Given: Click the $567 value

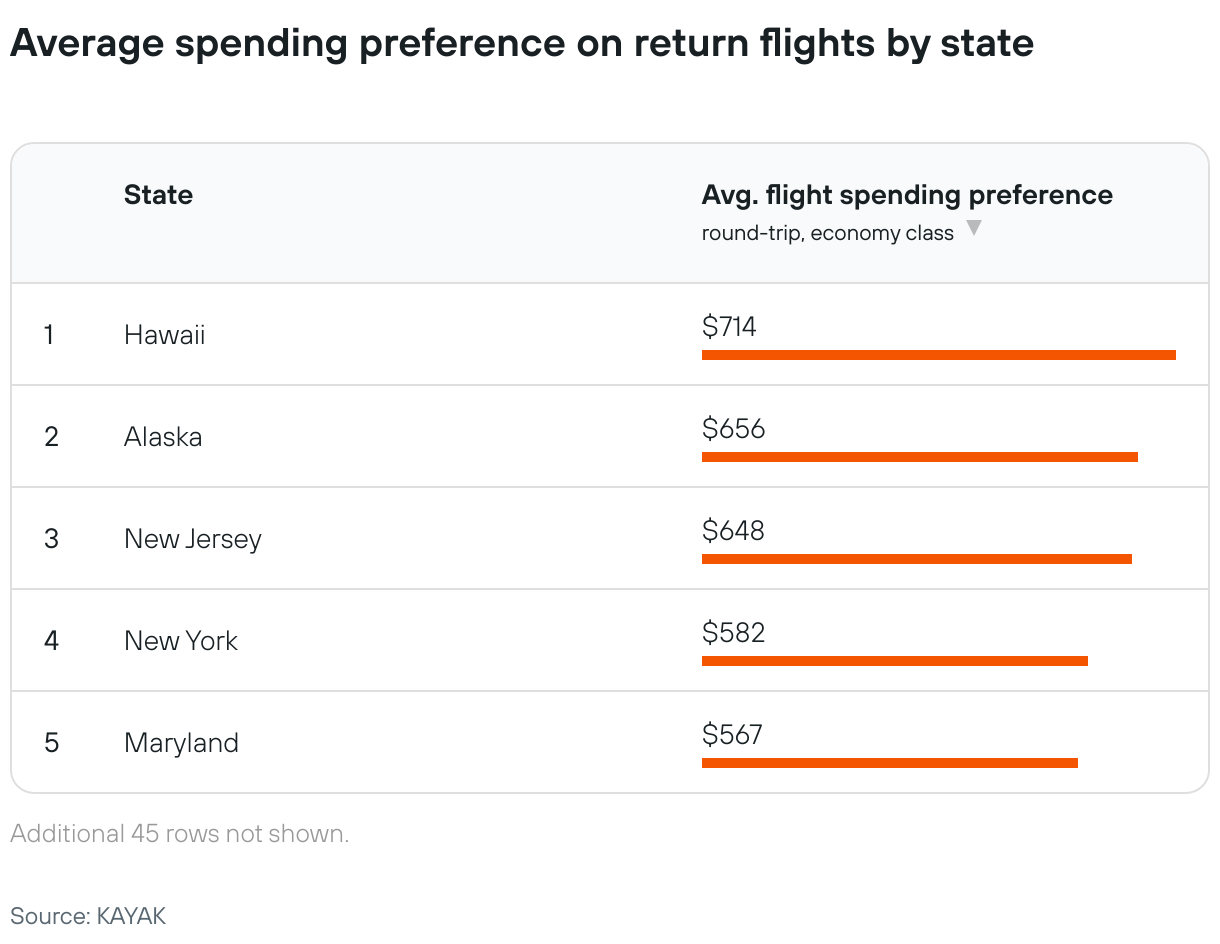Looking at the screenshot, I should pyautogui.click(x=732, y=735).
